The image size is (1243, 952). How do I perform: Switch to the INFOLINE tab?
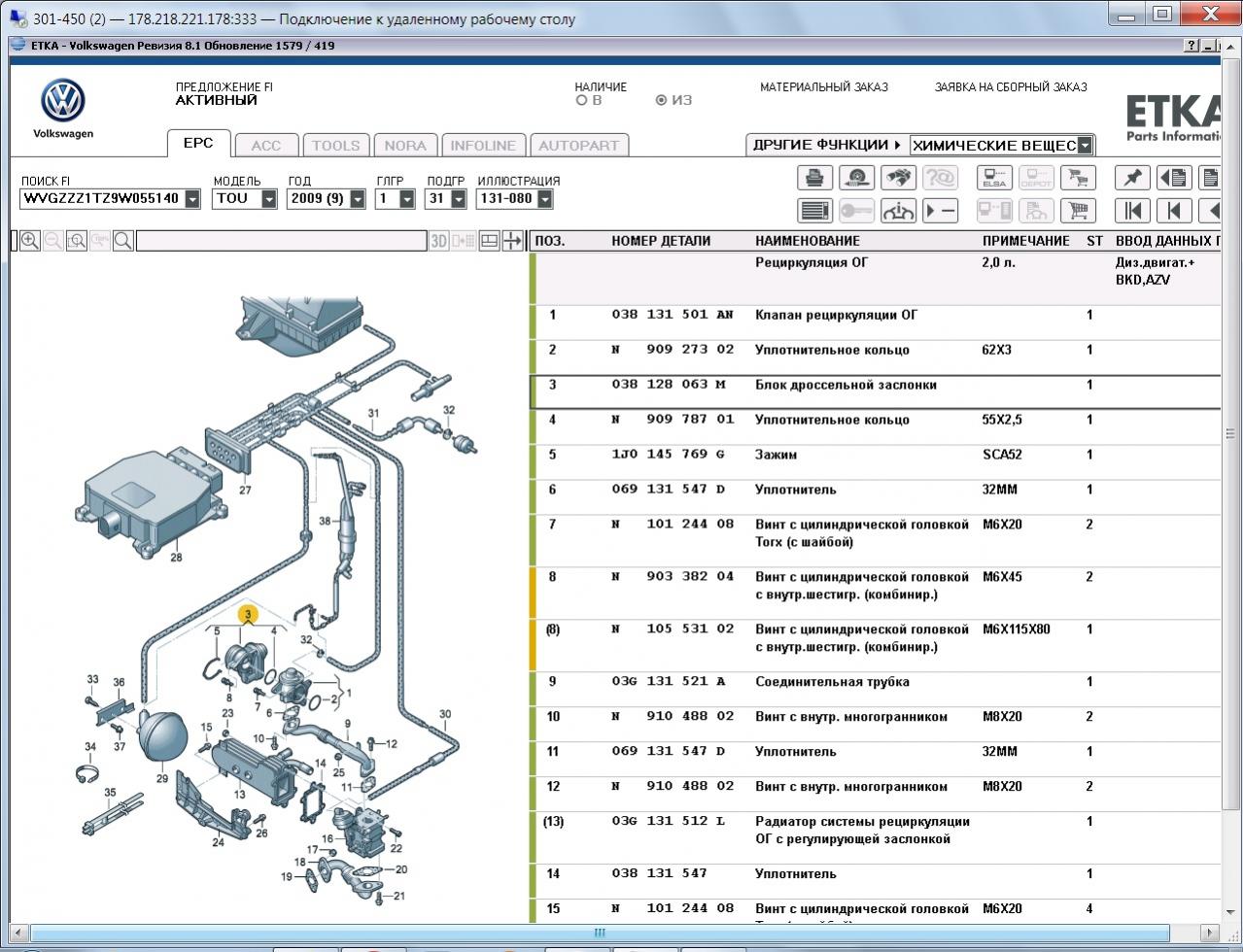tap(483, 146)
